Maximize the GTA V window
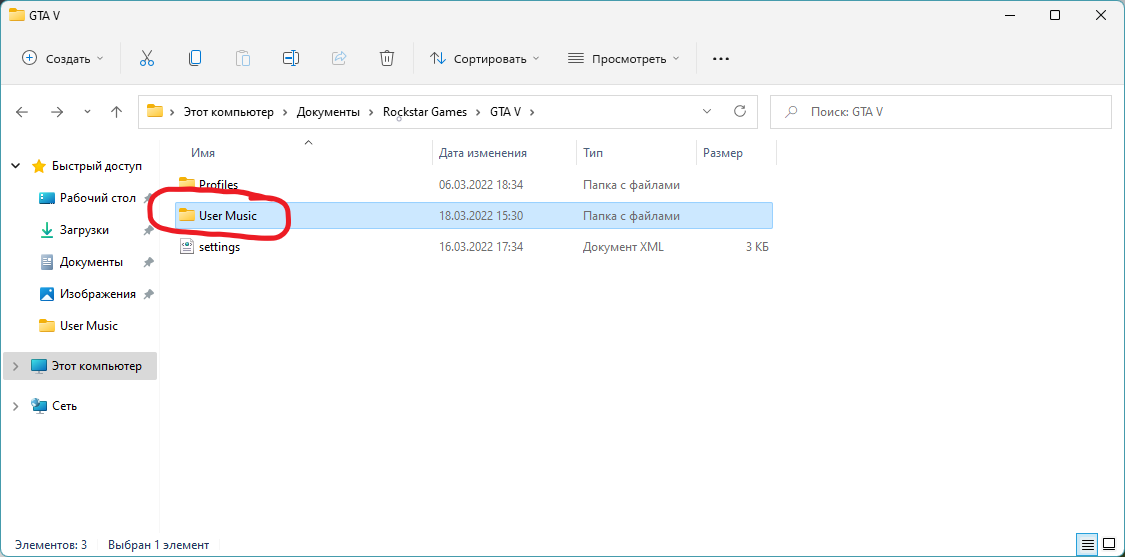The height and width of the screenshot is (557, 1125). click(x=1055, y=15)
